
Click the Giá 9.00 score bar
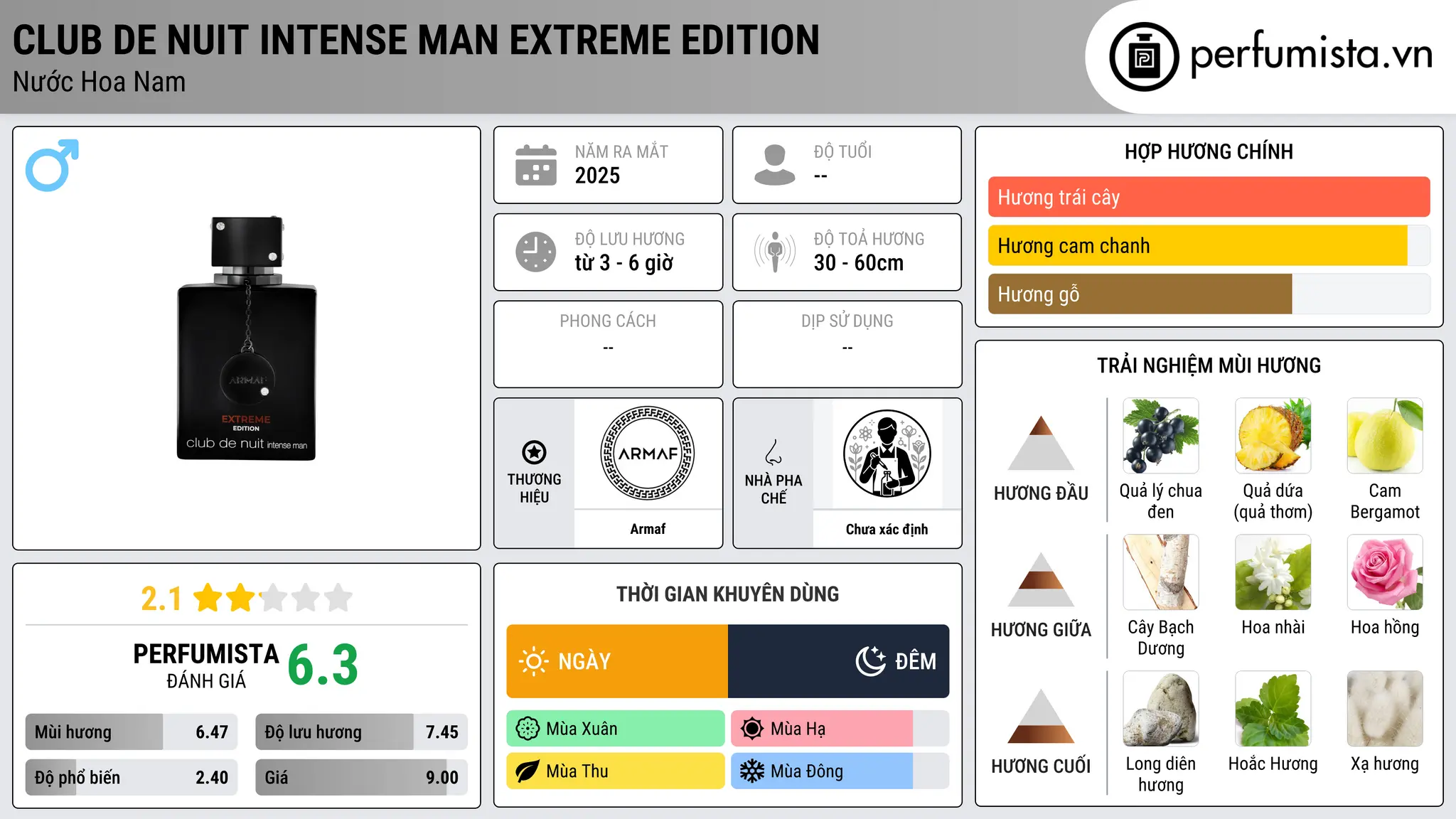(x=361, y=777)
